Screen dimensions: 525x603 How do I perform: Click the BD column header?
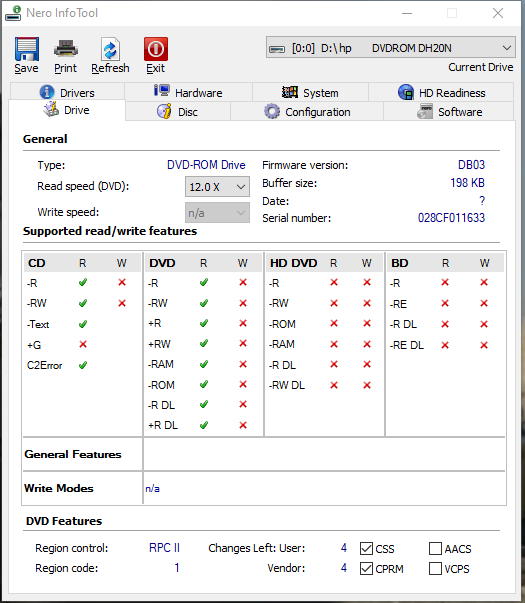click(x=400, y=263)
